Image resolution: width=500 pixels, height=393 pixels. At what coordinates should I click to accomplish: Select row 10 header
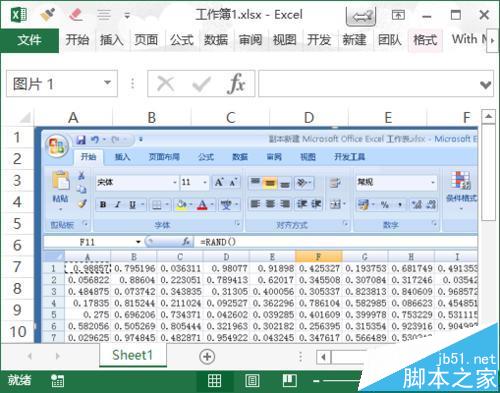tap(17, 331)
